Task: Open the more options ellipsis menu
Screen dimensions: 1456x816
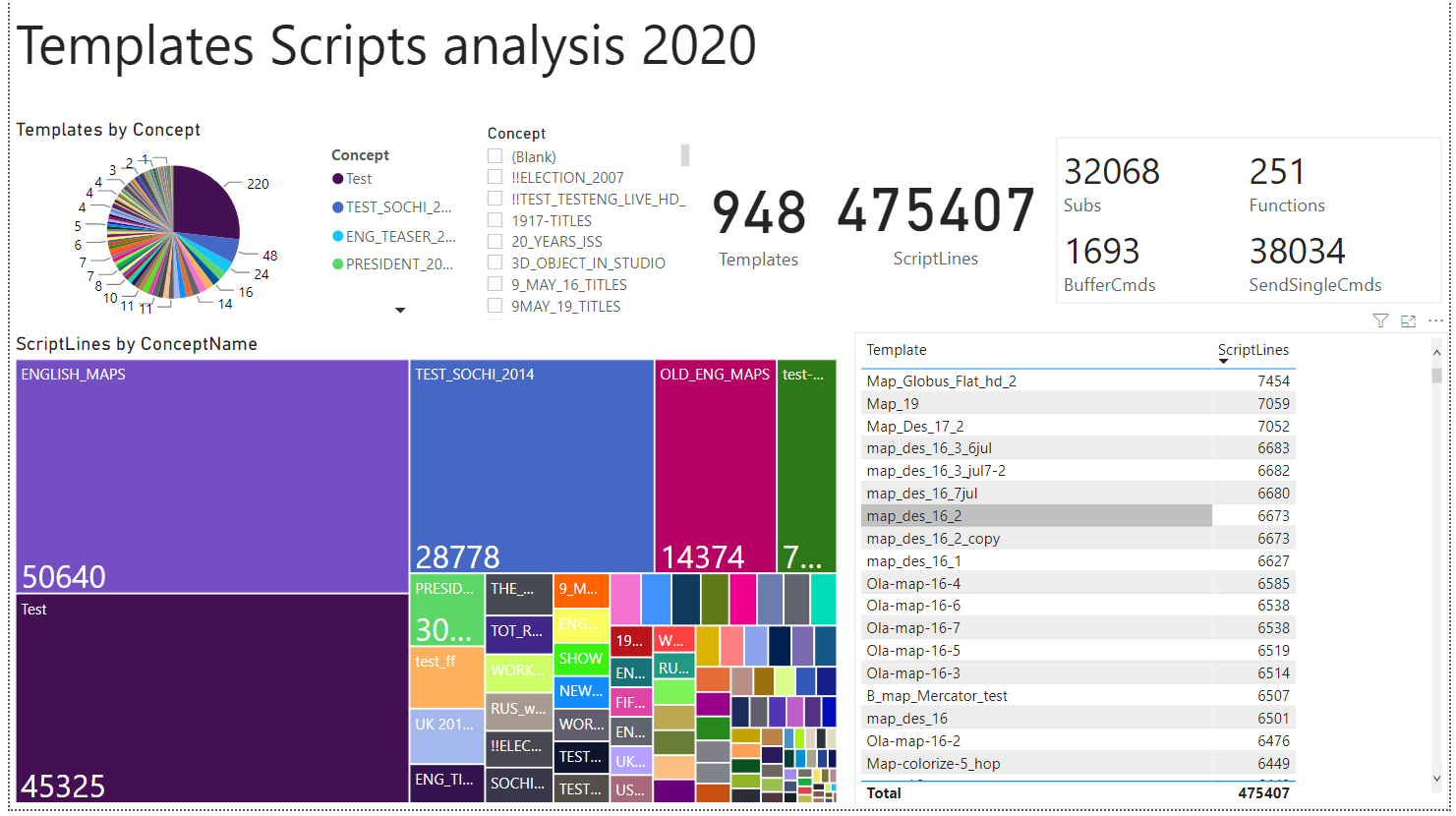Action: [x=1435, y=321]
